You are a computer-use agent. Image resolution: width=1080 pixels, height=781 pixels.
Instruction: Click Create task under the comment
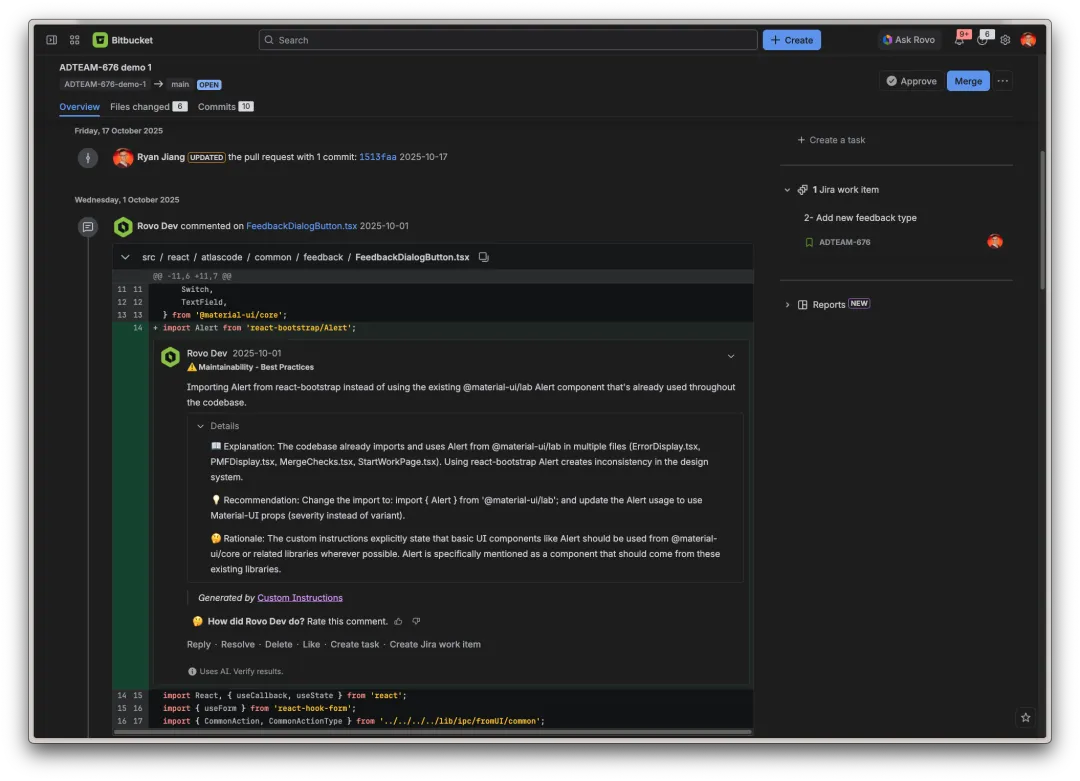[x=355, y=645]
